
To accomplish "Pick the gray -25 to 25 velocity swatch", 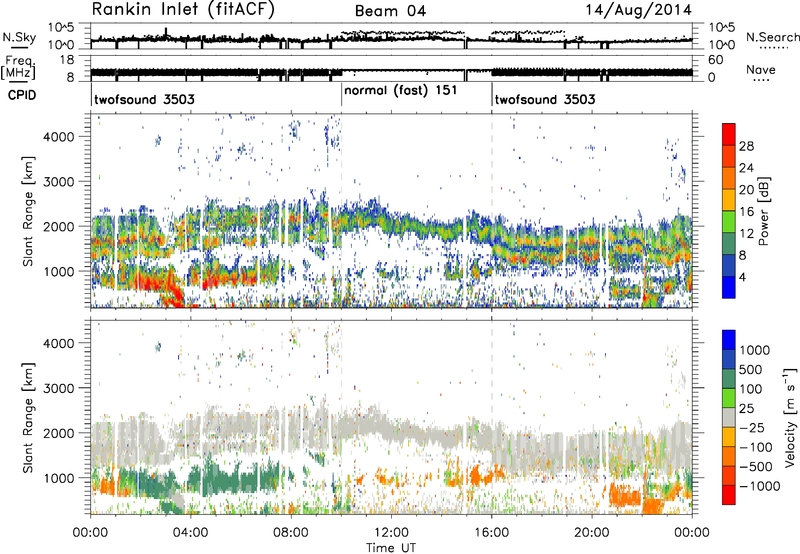I will (x=729, y=417).
